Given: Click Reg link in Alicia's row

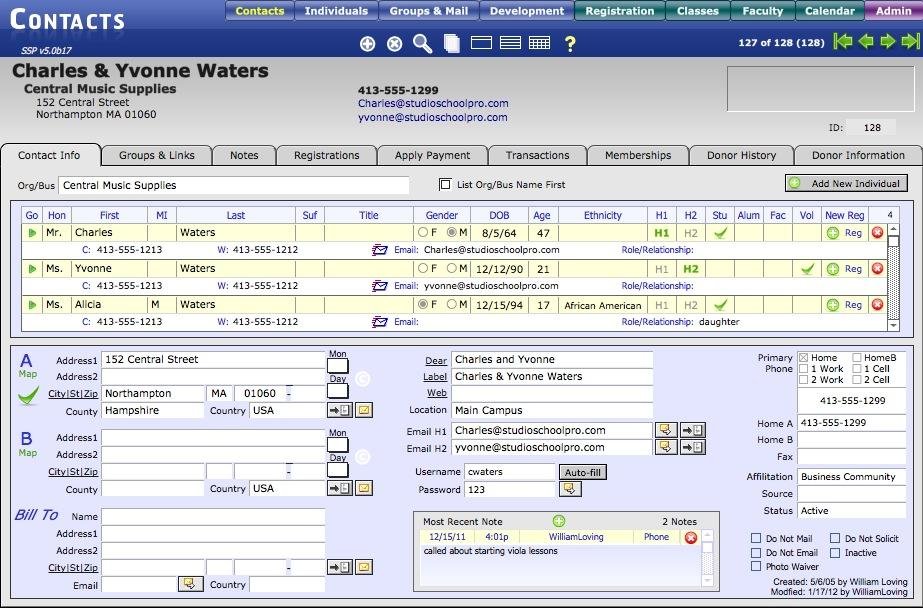Looking at the screenshot, I should [x=854, y=305].
